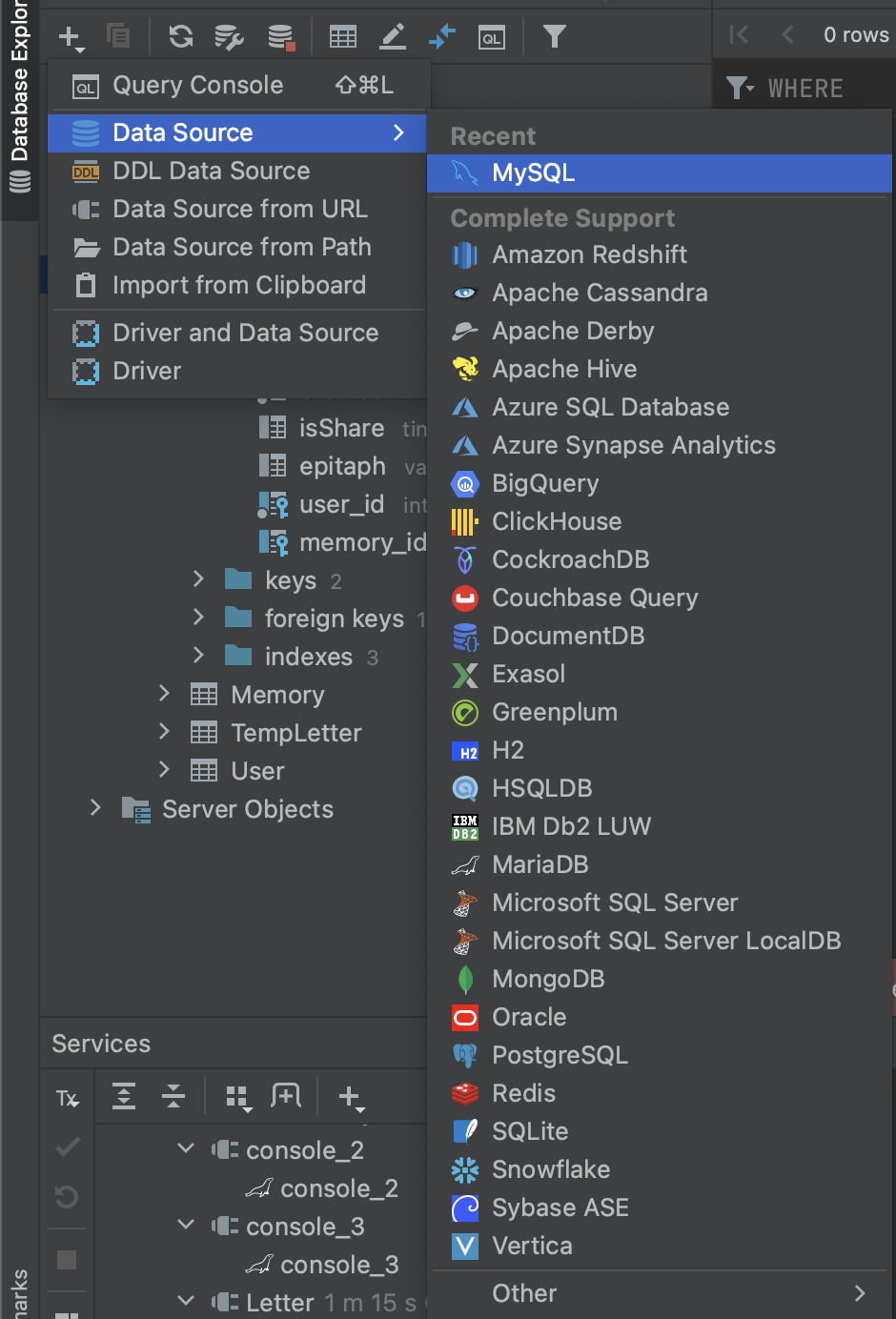Select BigQuery data source
896x1319 pixels.
coord(660,483)
